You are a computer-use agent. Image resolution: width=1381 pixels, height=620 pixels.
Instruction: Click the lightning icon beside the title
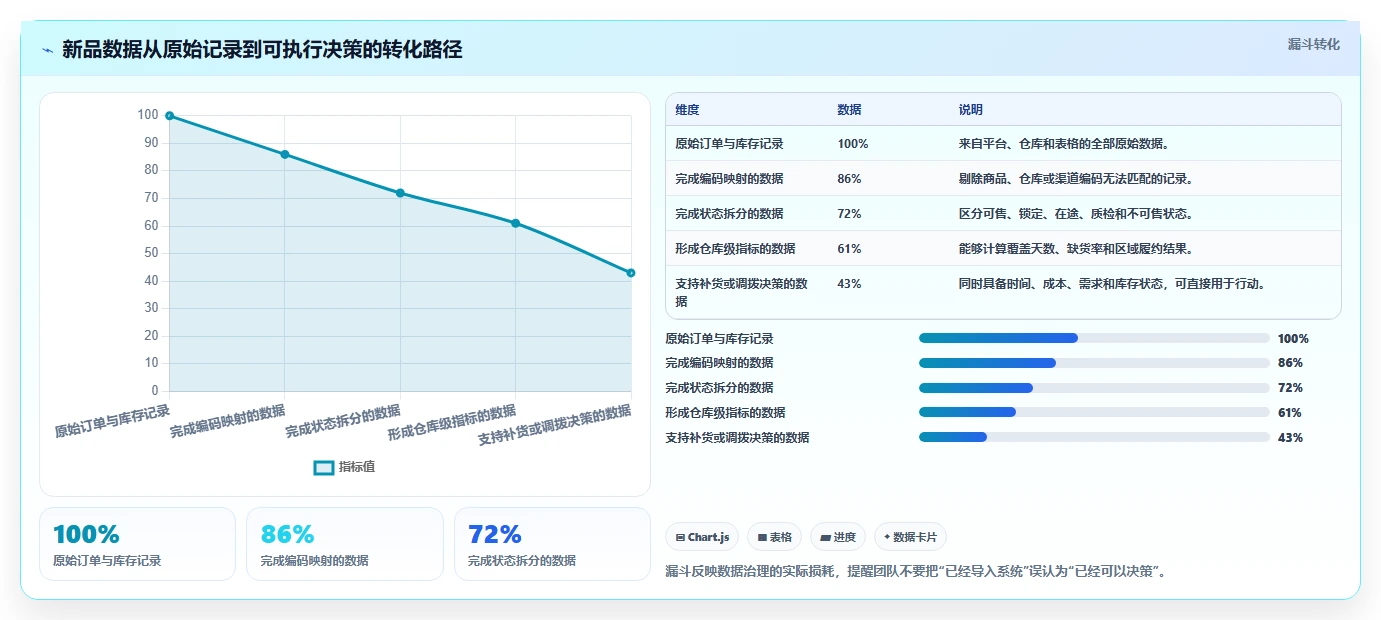coord(48,50)
